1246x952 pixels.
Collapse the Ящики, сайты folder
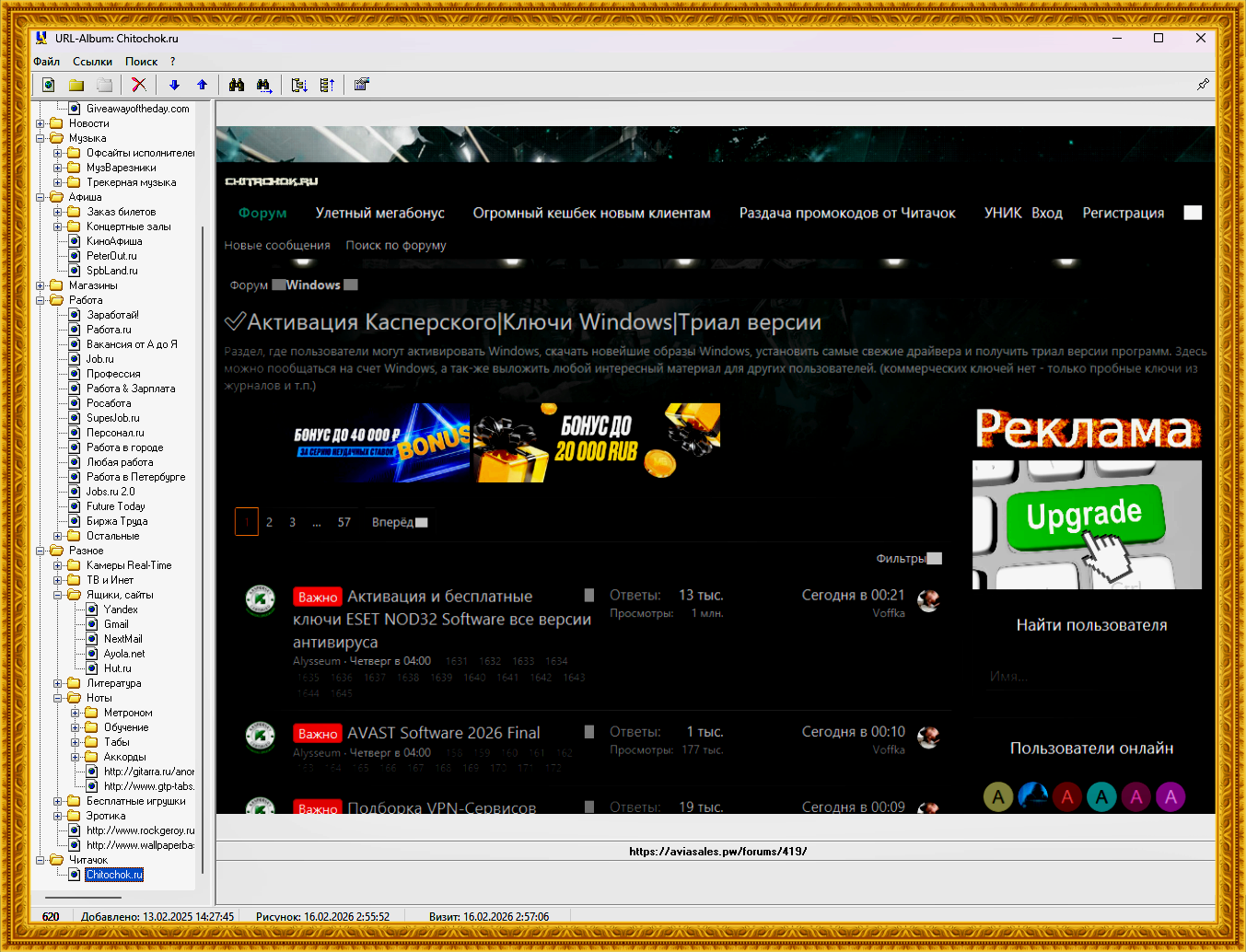57,595
